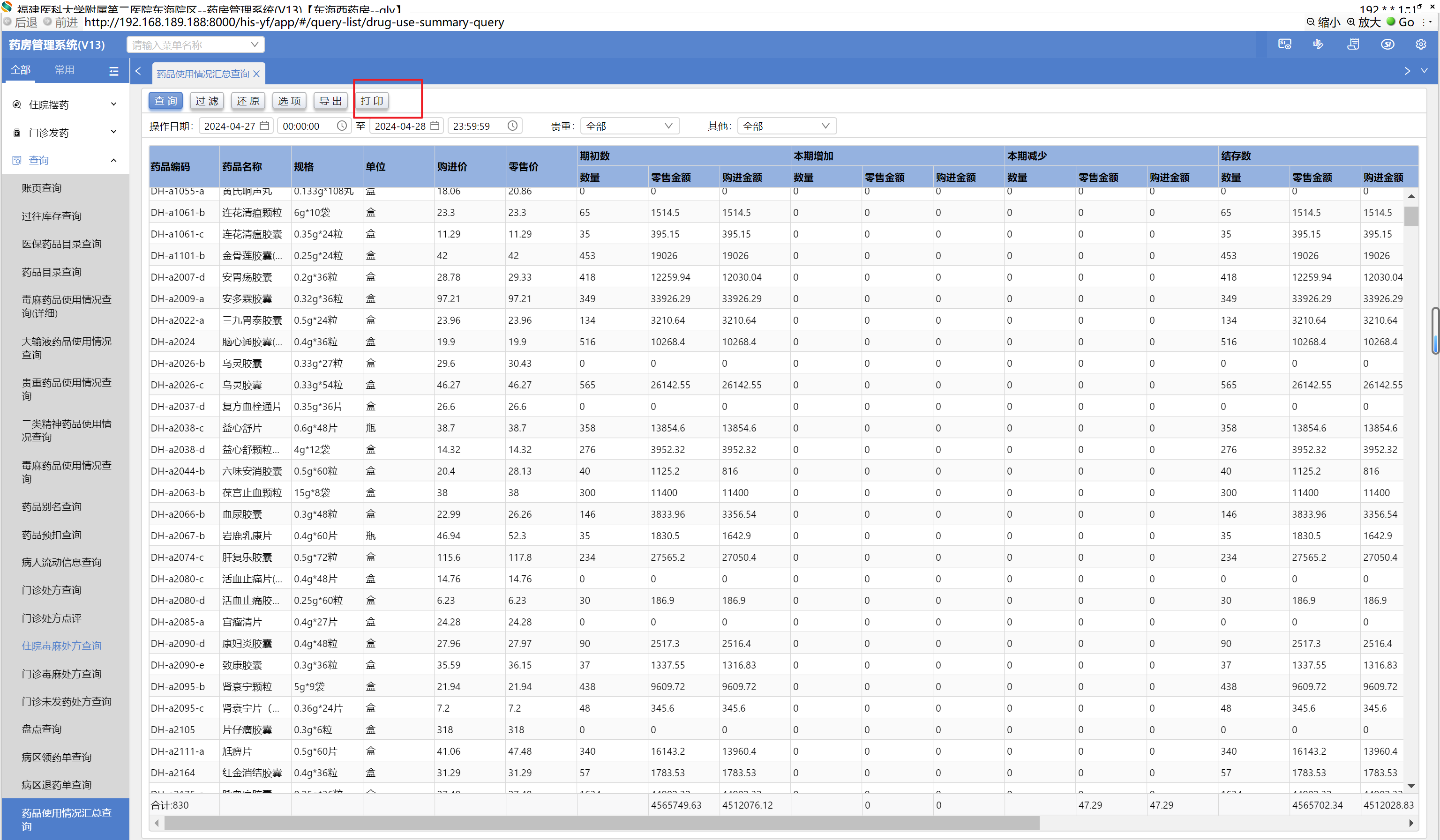Open the start date calendar icon
This screenshot has height=840, width=1440.
[x=264, y=126]
